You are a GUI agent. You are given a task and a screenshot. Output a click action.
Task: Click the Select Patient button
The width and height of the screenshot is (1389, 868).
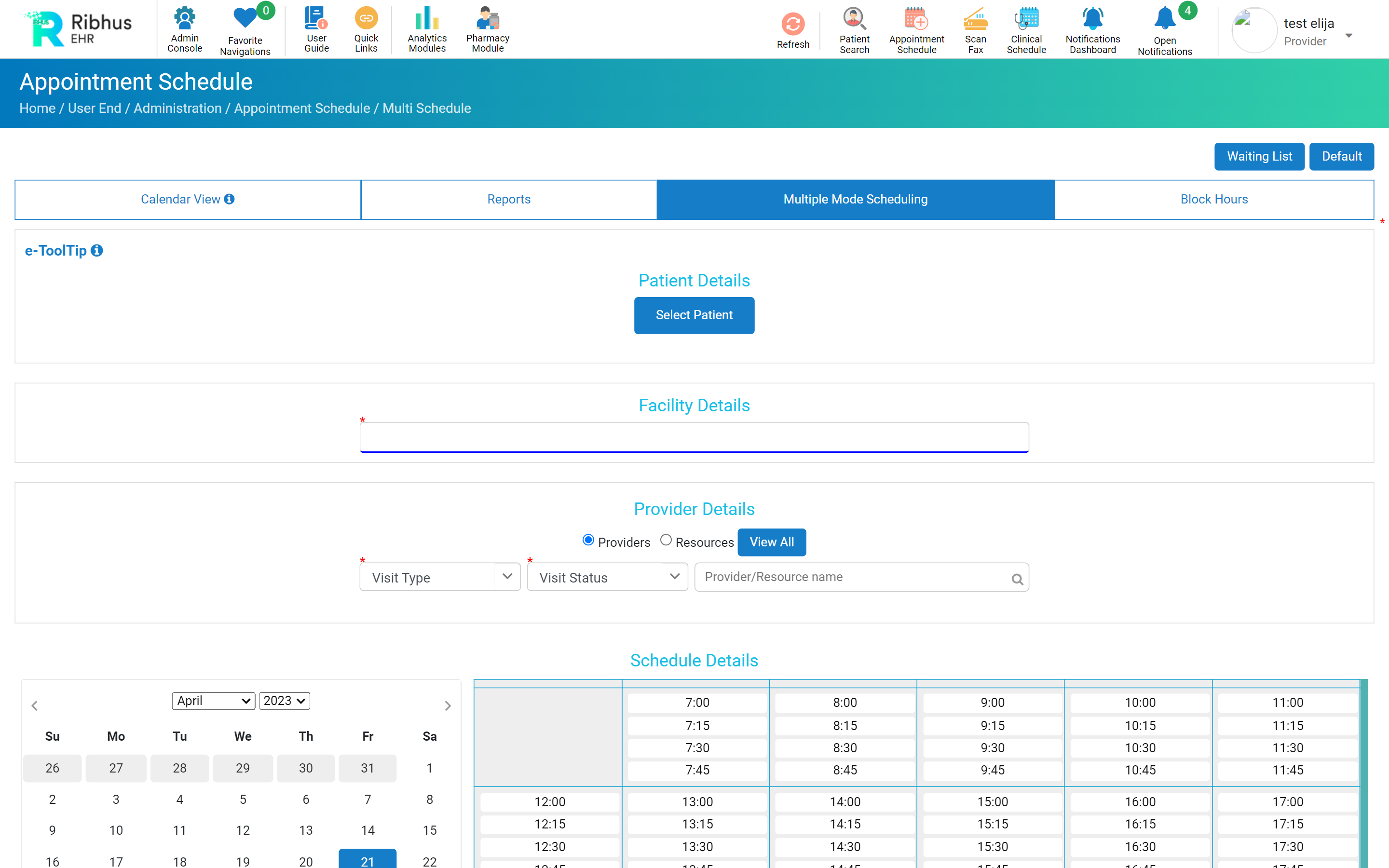pos(694,315)
